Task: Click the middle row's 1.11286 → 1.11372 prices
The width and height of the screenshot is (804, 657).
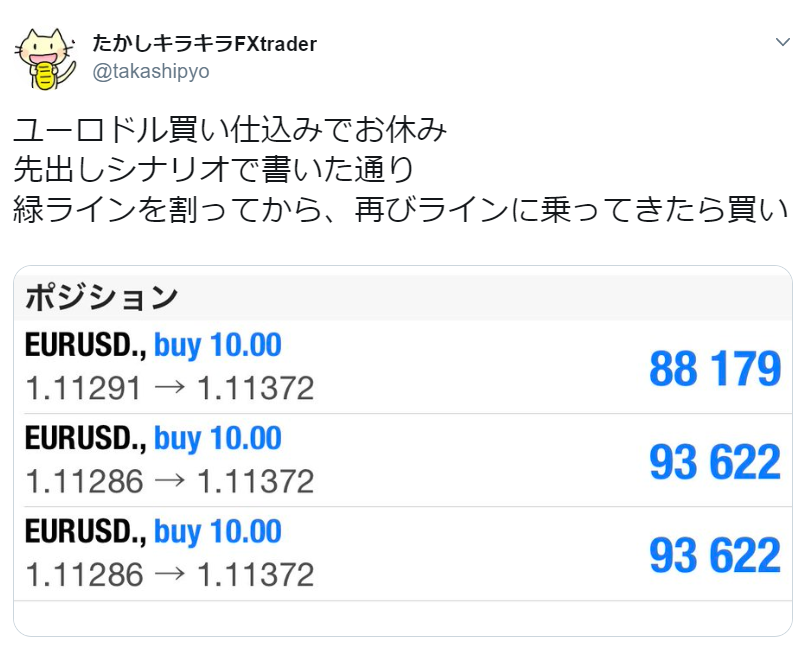Action: 169,481
